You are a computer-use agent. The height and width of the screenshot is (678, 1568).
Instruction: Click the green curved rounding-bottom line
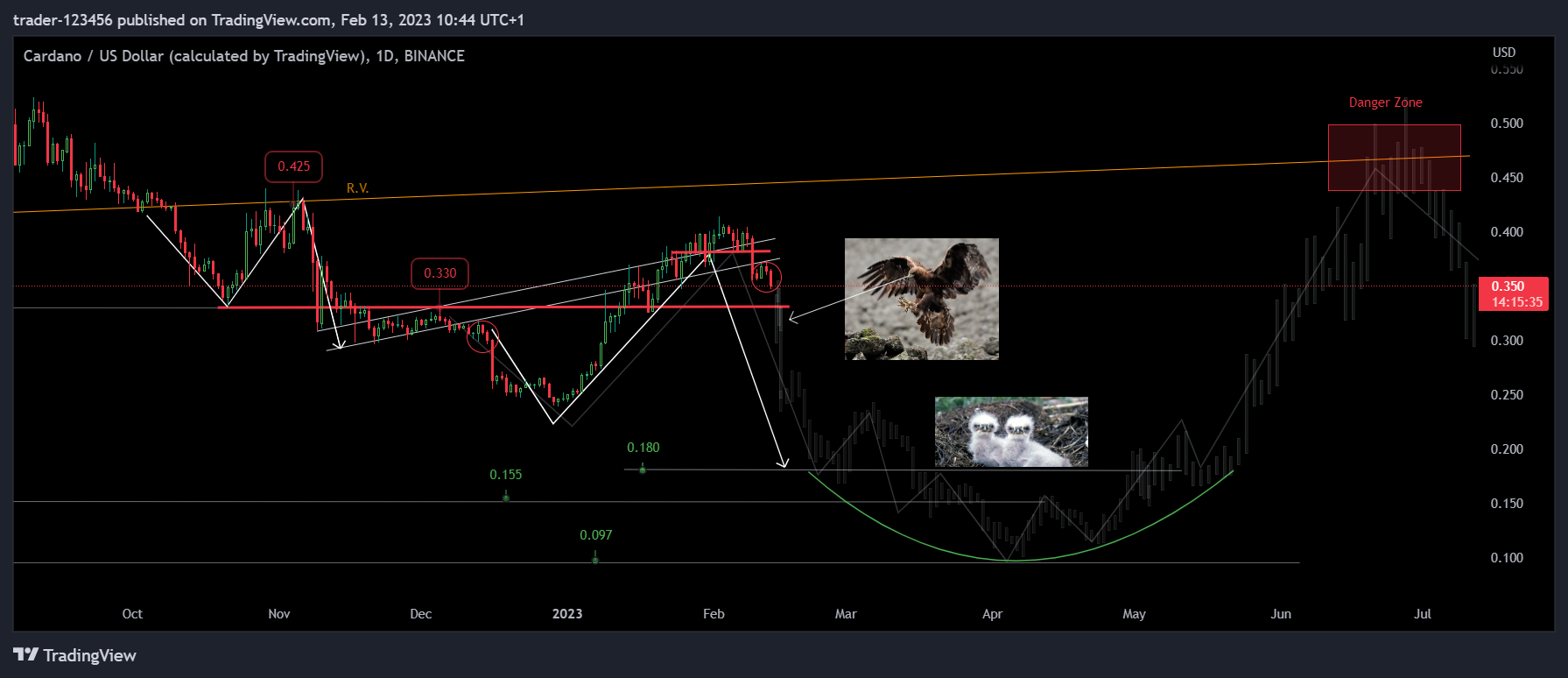pos(1016,560)
